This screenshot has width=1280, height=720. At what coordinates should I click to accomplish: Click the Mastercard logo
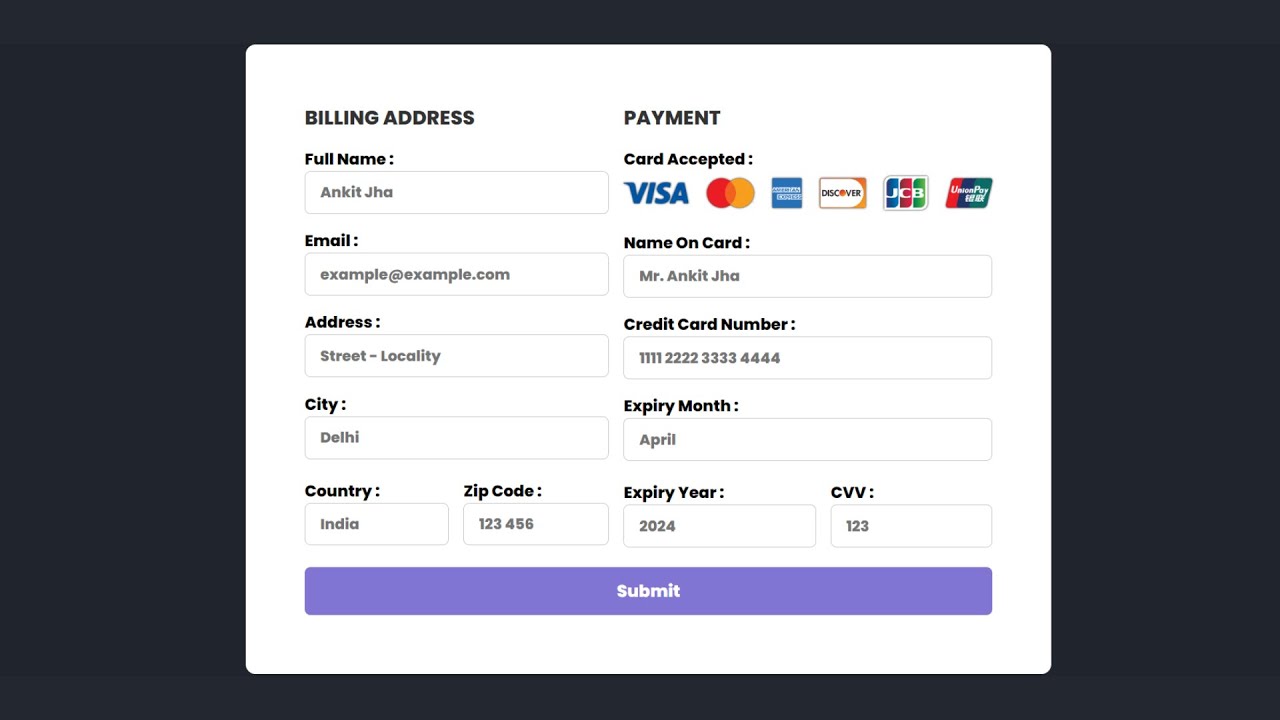[x=730, y=193]
